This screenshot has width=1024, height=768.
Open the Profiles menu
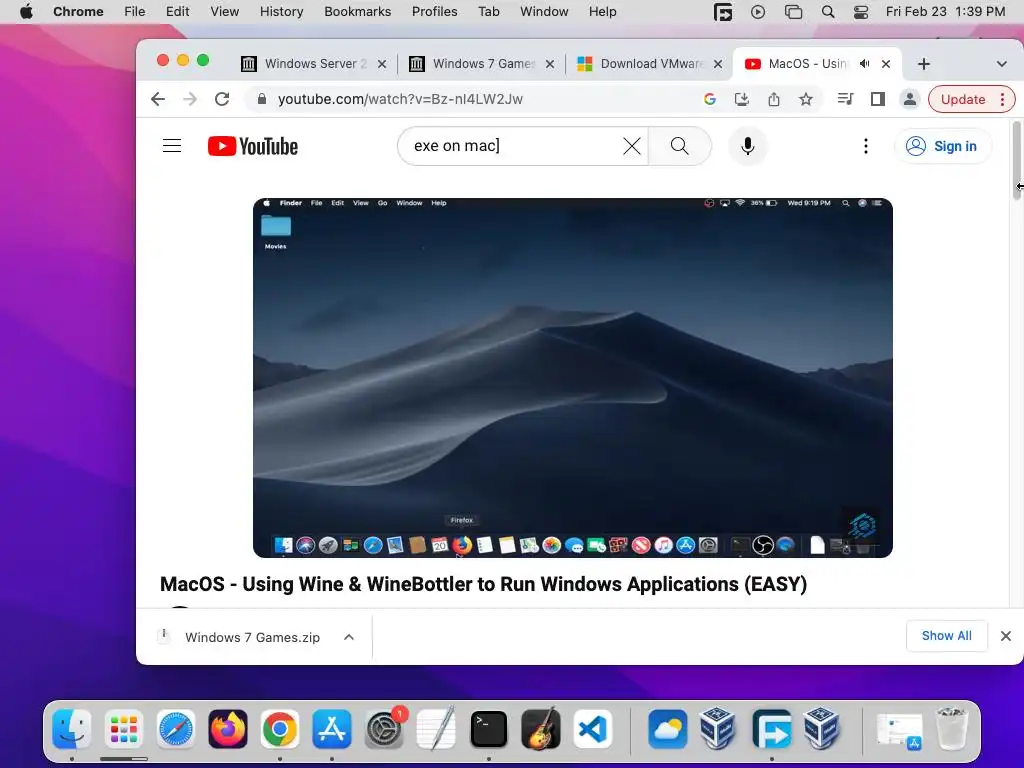[x=434, y=12]
